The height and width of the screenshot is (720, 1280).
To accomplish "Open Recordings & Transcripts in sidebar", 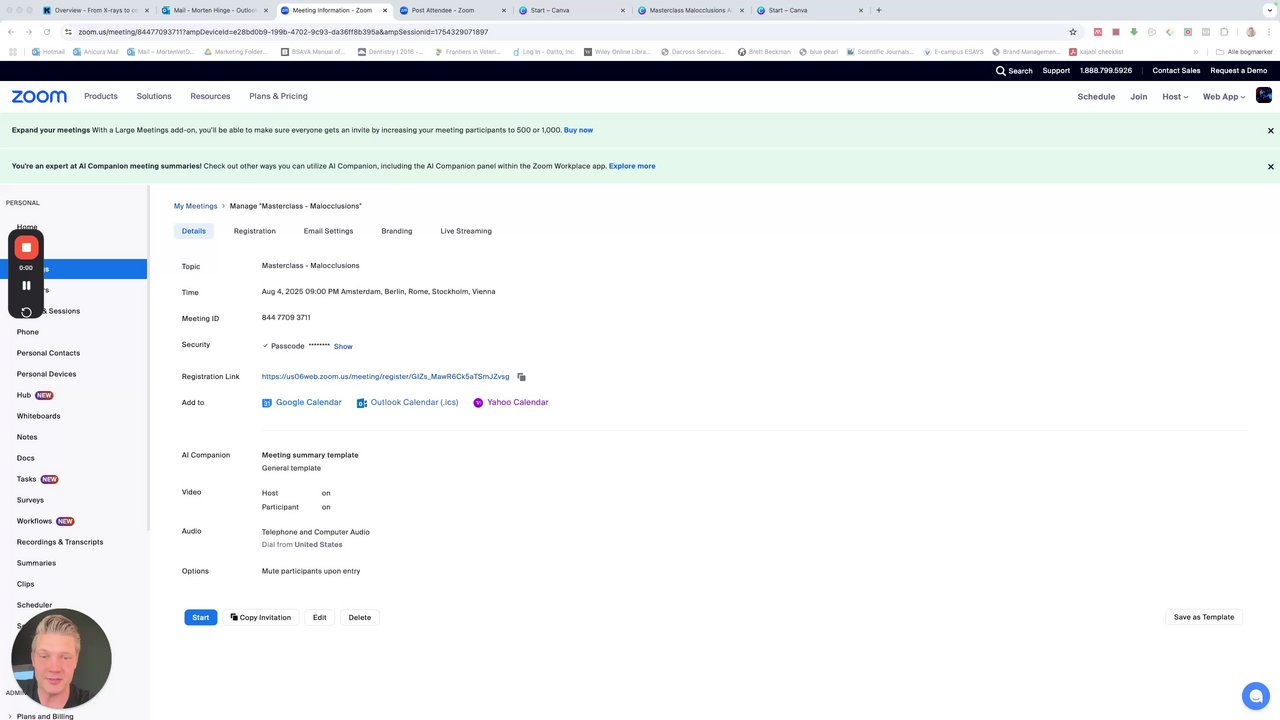I will (x=60, y=542).
